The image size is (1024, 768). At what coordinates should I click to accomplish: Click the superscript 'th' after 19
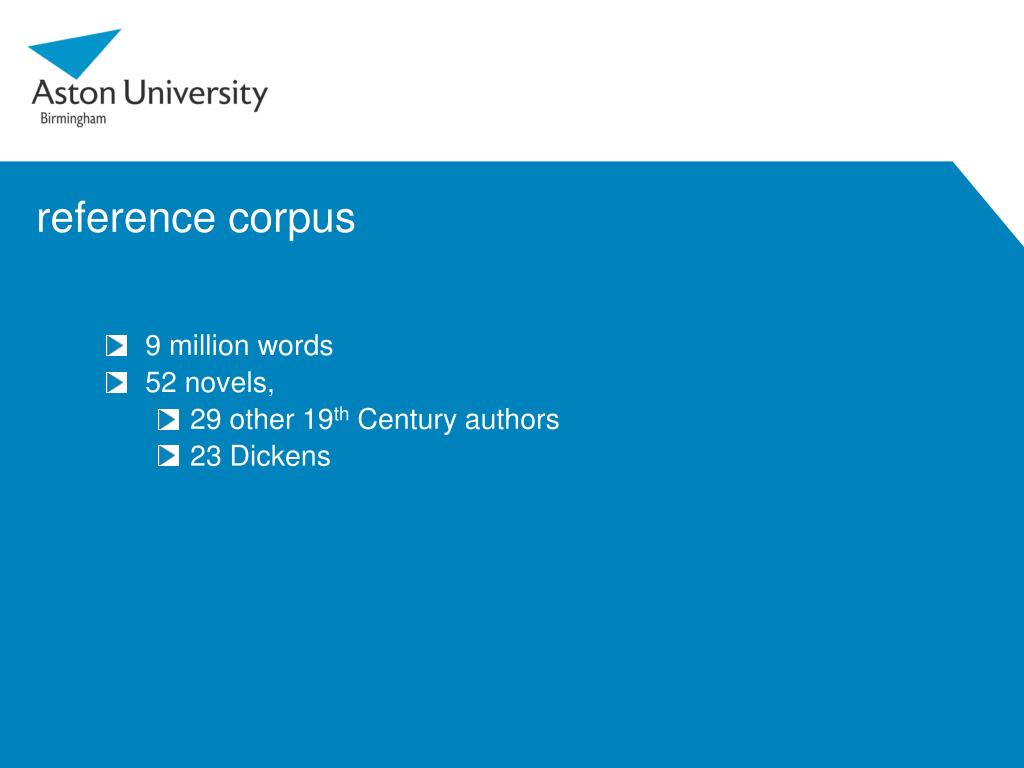click(342, 414)
